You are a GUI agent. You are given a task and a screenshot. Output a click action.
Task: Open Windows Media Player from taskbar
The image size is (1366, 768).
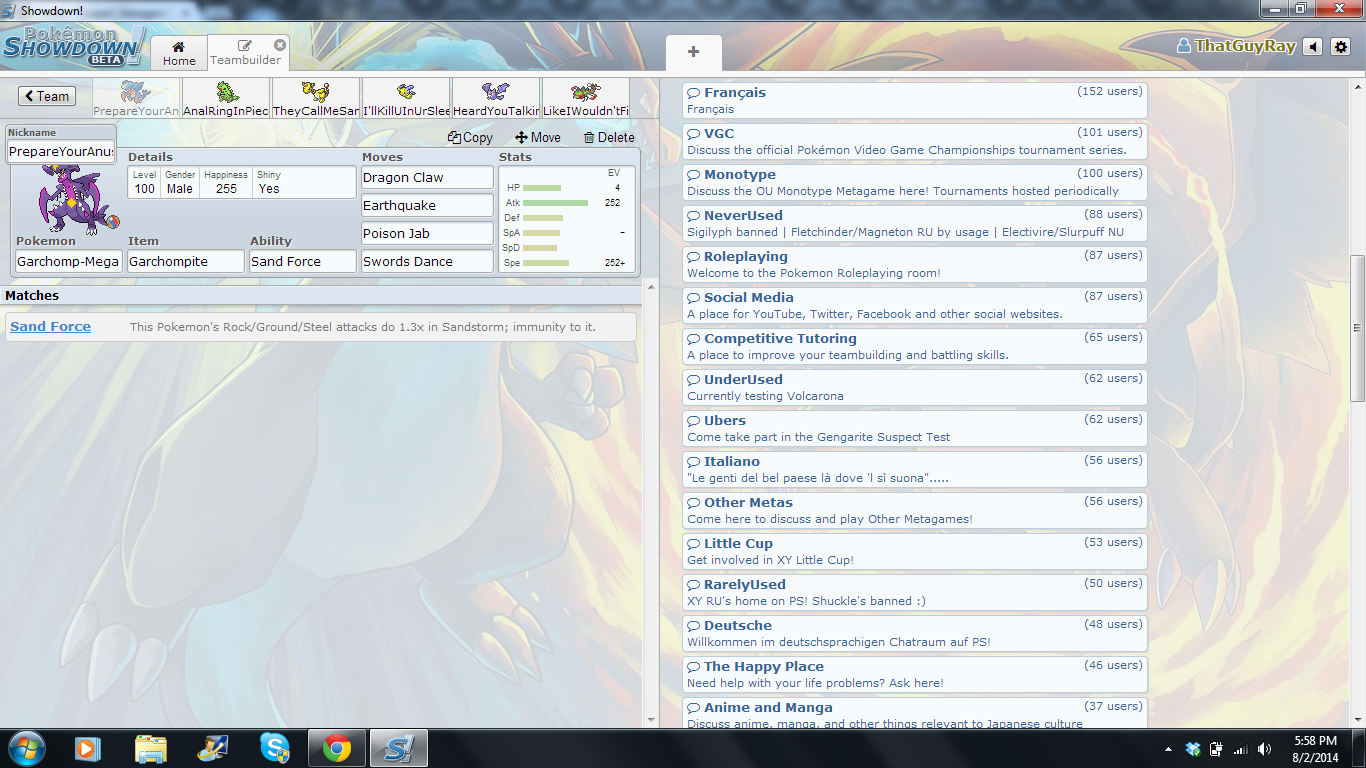88,748
